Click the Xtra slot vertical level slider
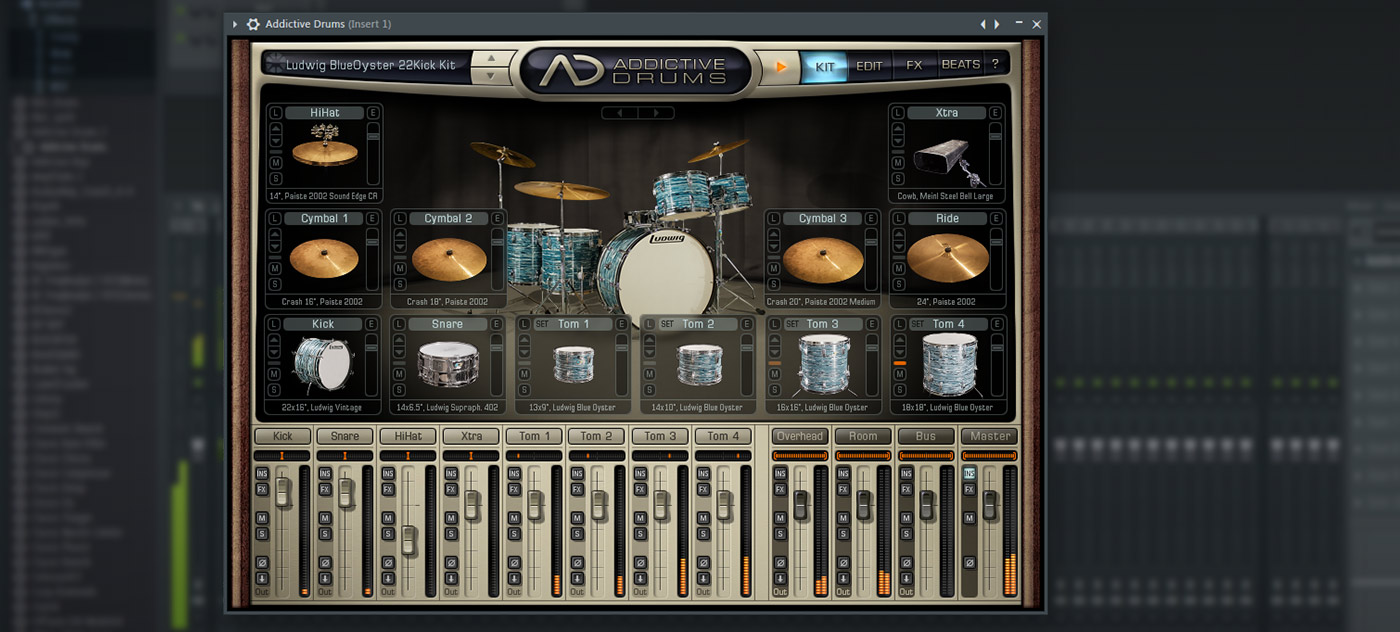Screen dimensions: 1400x632 click(996, 154)
